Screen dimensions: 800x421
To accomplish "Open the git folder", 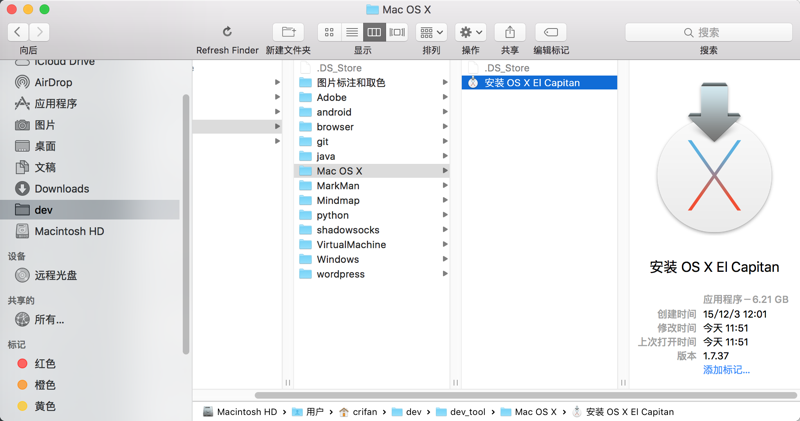I will (372, 141).
